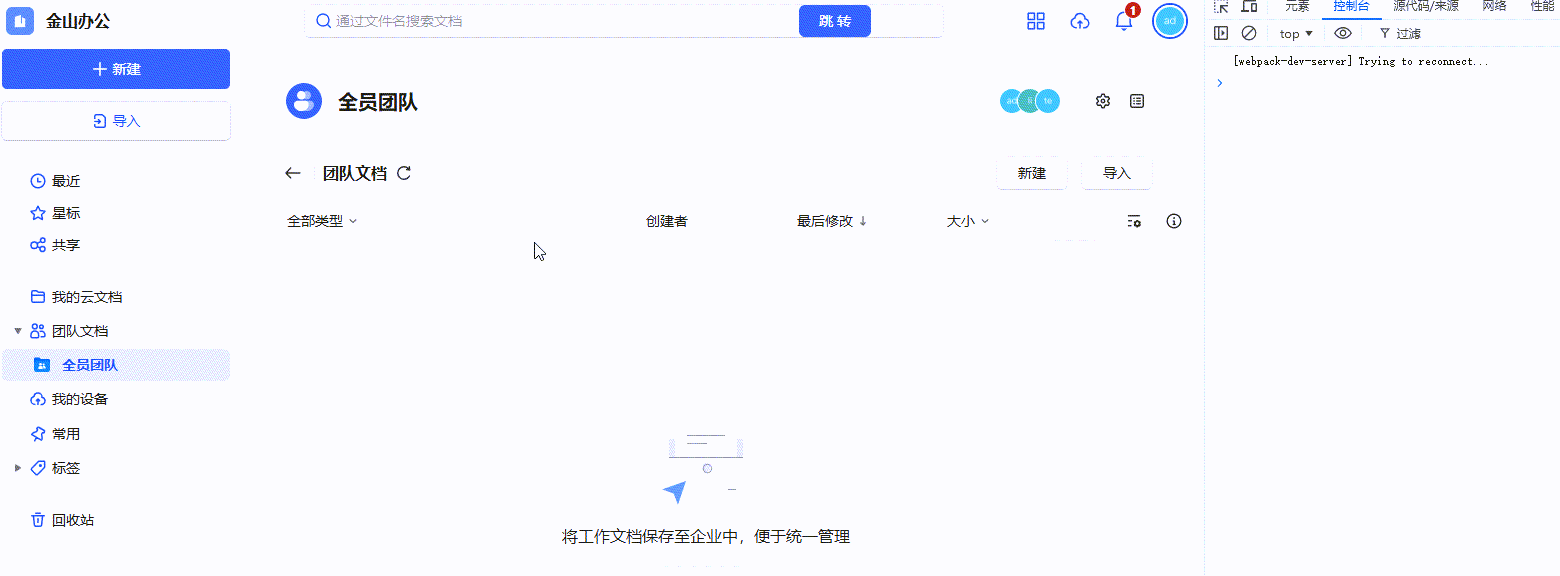Click the webpack-dev-server console message
The height and width of the screenshot is (576, 1560).
point(1360,61)
